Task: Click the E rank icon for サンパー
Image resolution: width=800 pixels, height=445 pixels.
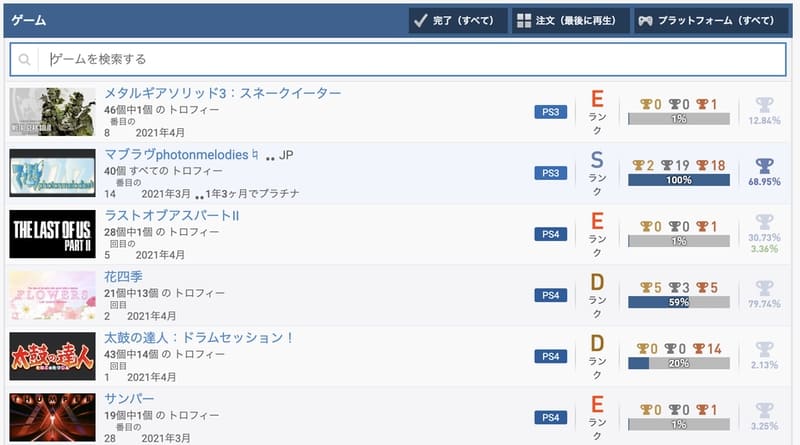Action: [x=597, y=405]
